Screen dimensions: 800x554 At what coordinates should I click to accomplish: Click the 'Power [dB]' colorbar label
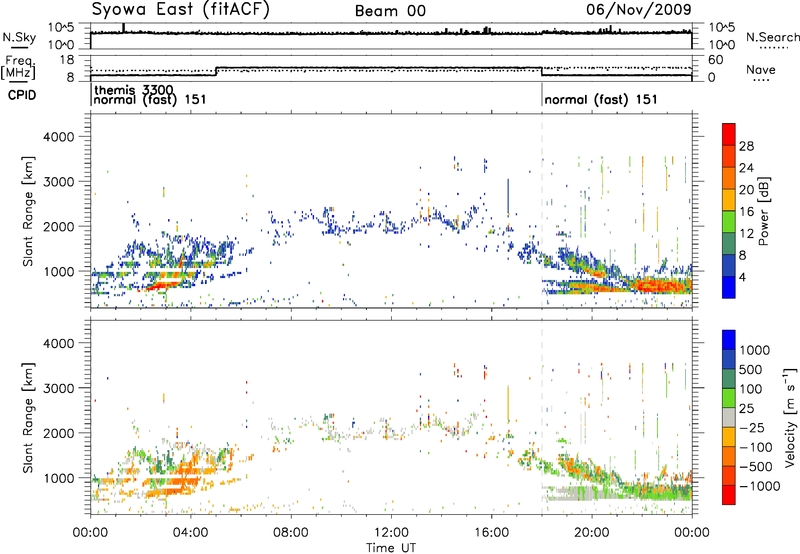(x=763, y=211)
